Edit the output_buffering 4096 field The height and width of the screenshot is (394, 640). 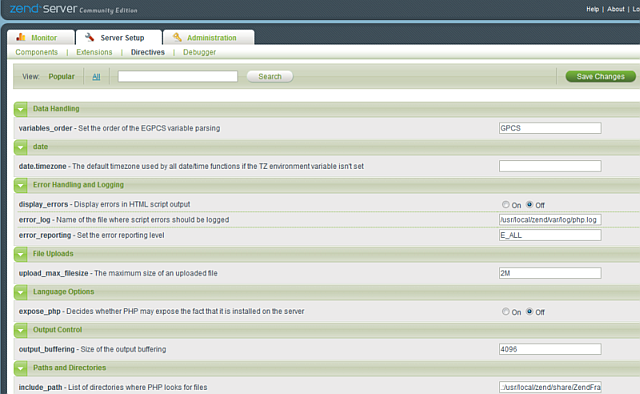pyautogui.click(x=550, y=349)
